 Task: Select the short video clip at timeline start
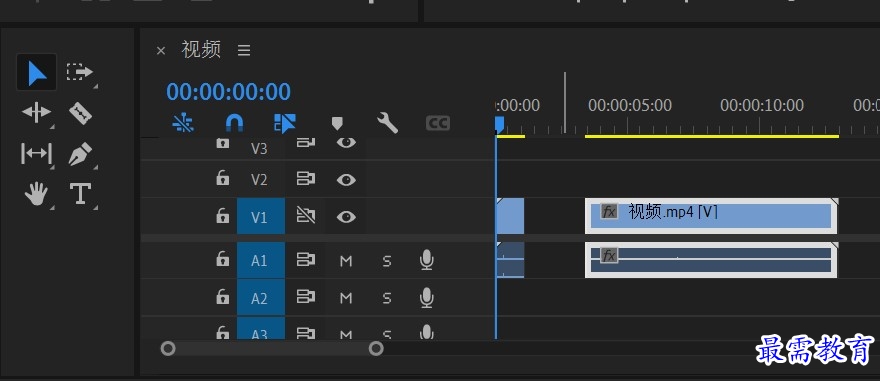pos(510,216)
